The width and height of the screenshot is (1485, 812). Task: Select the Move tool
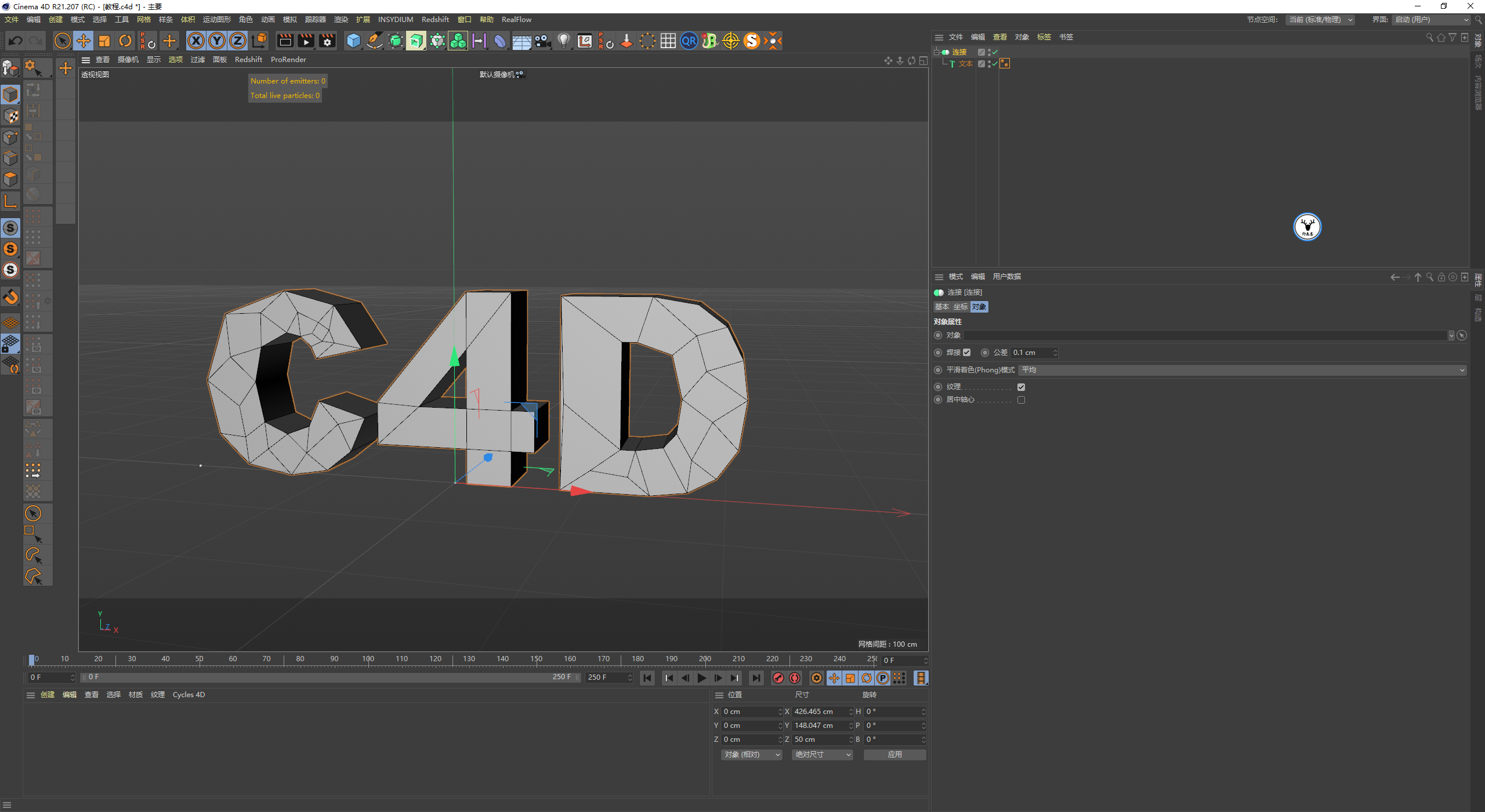pyautogui.click(x=84, y=41)
